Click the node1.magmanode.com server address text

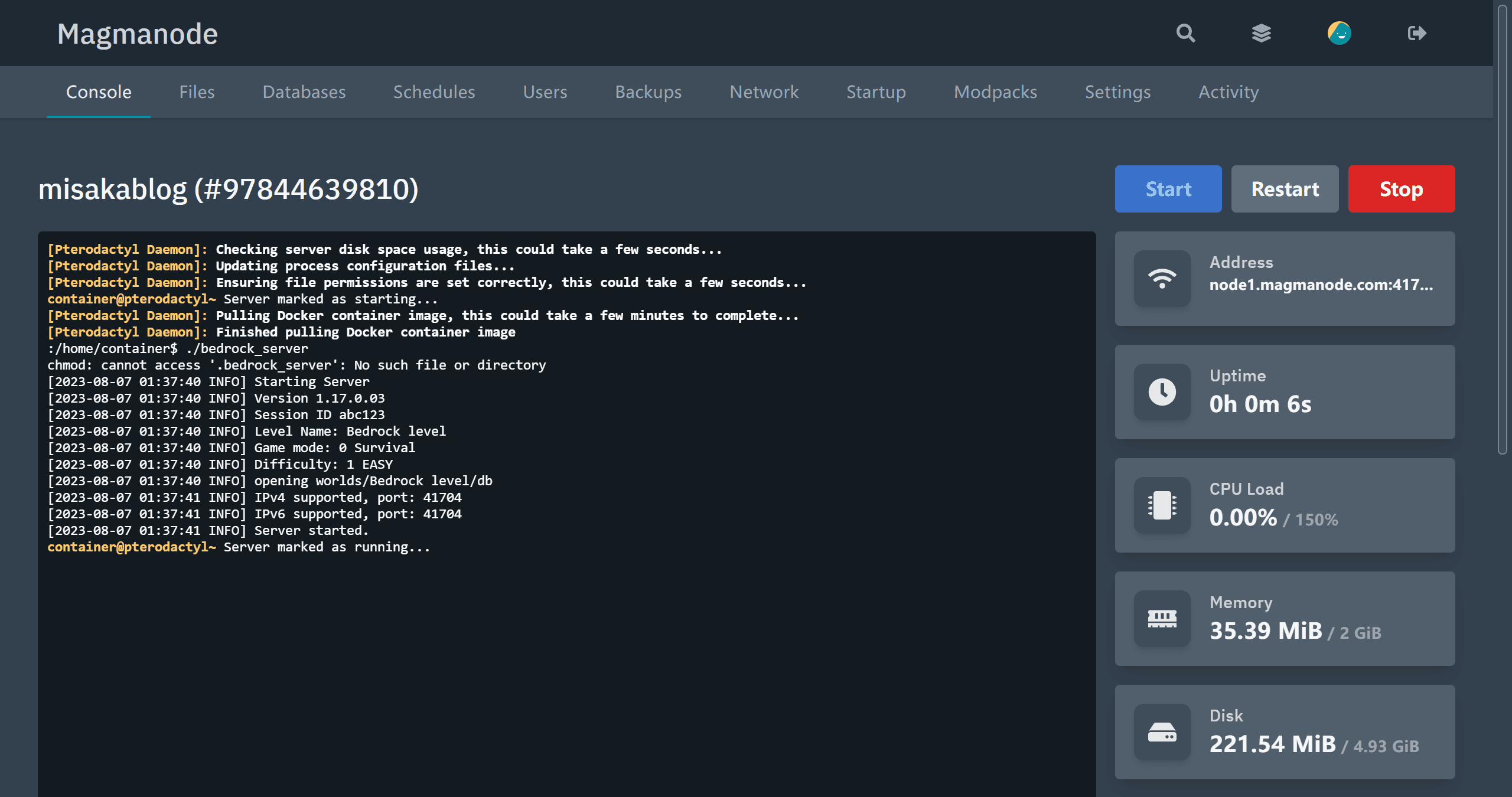click(1321, 285)
